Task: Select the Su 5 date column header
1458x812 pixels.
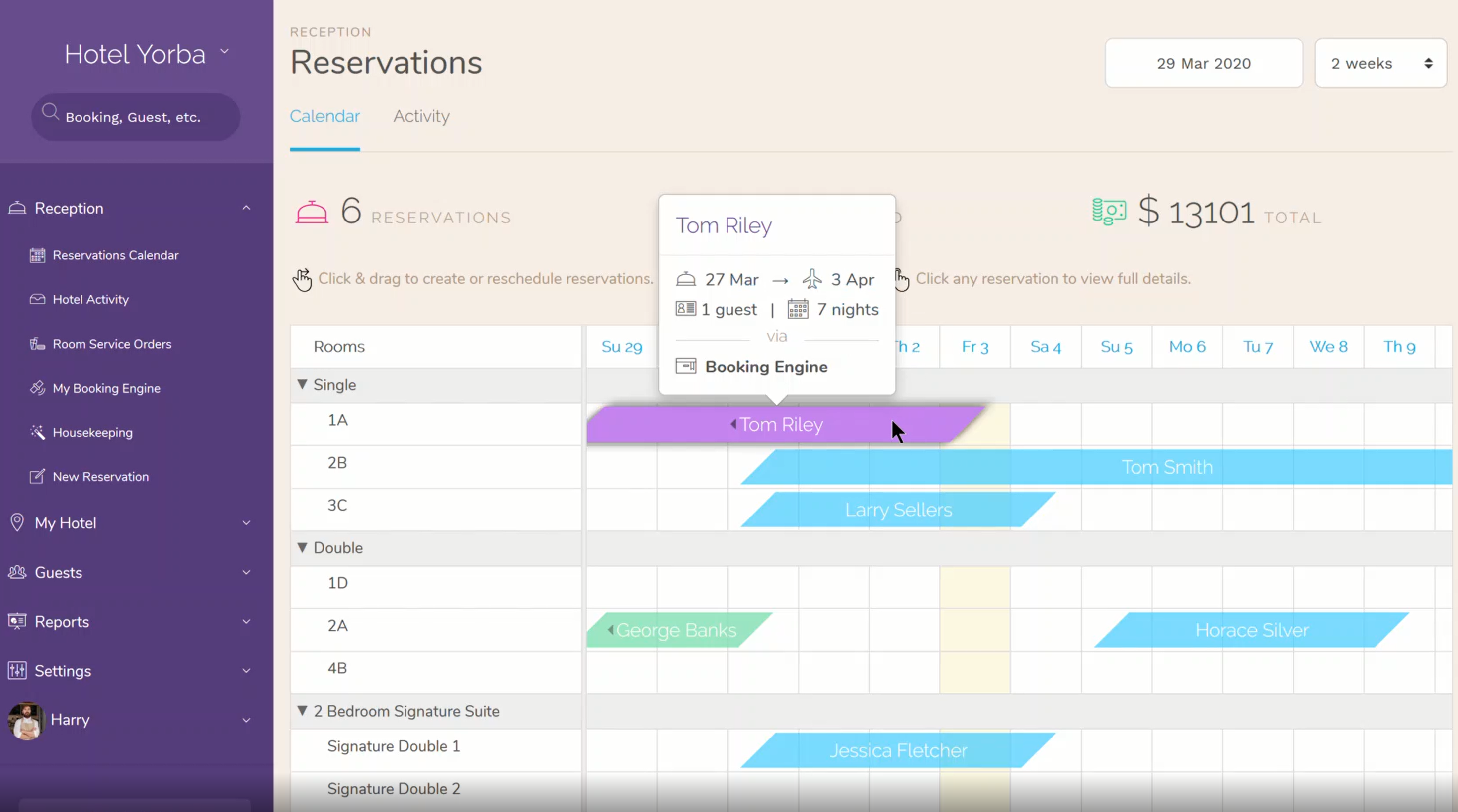Action: click(1116, 346)
